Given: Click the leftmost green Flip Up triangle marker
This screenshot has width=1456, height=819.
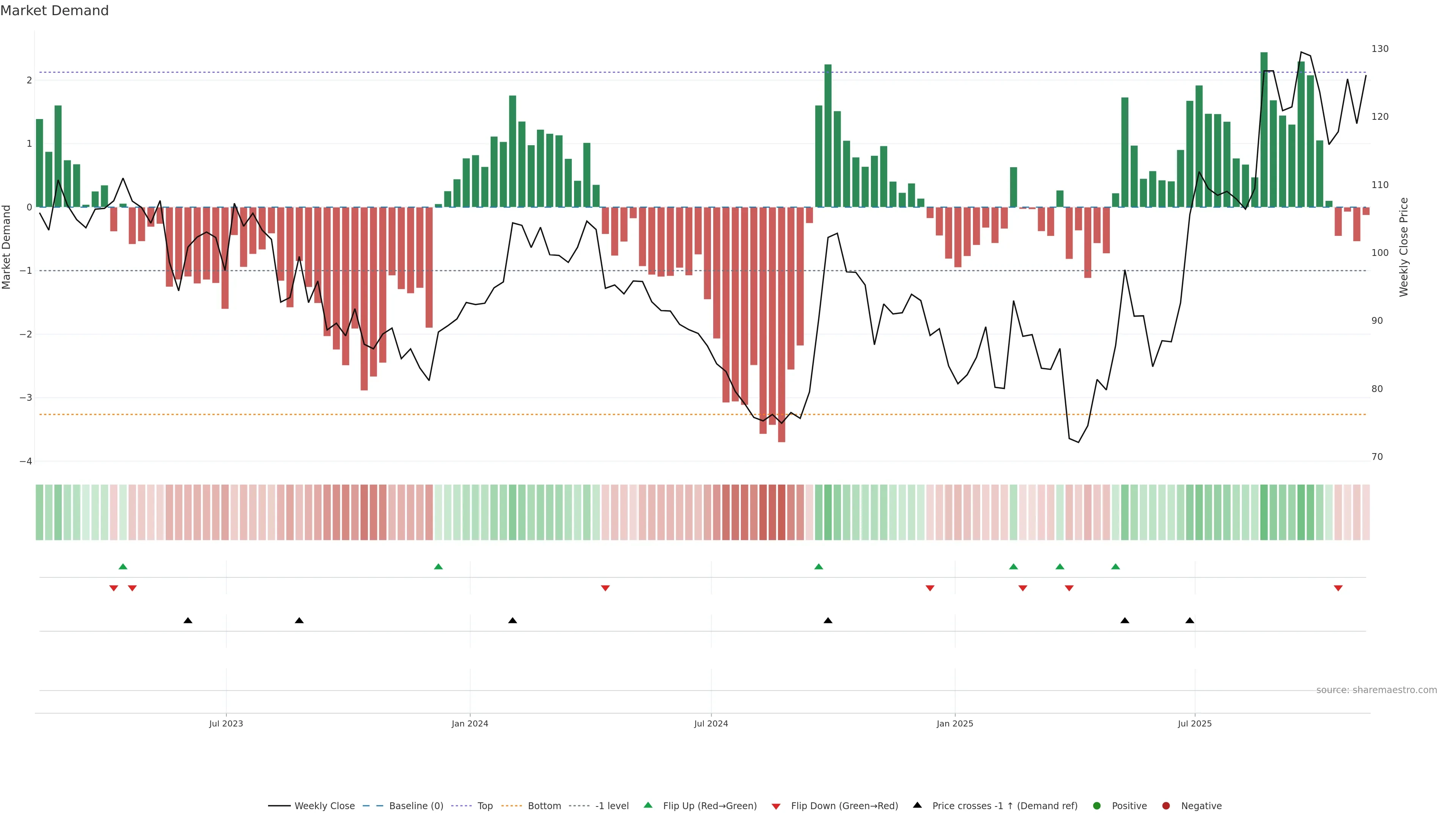Looking at the screenshot, I should (122, 566).
